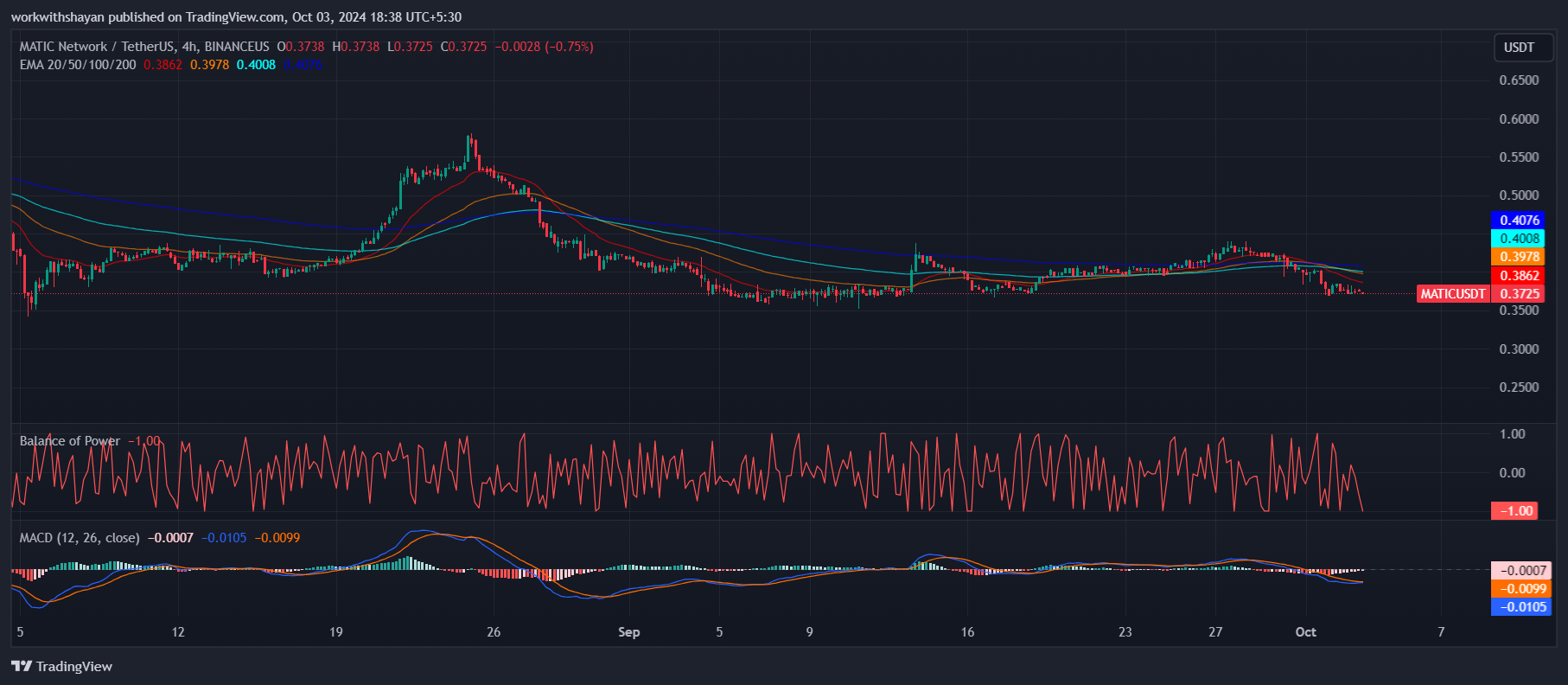Click the TradingView logo
Screen dimensions: 1568x685
coord(61,666)
